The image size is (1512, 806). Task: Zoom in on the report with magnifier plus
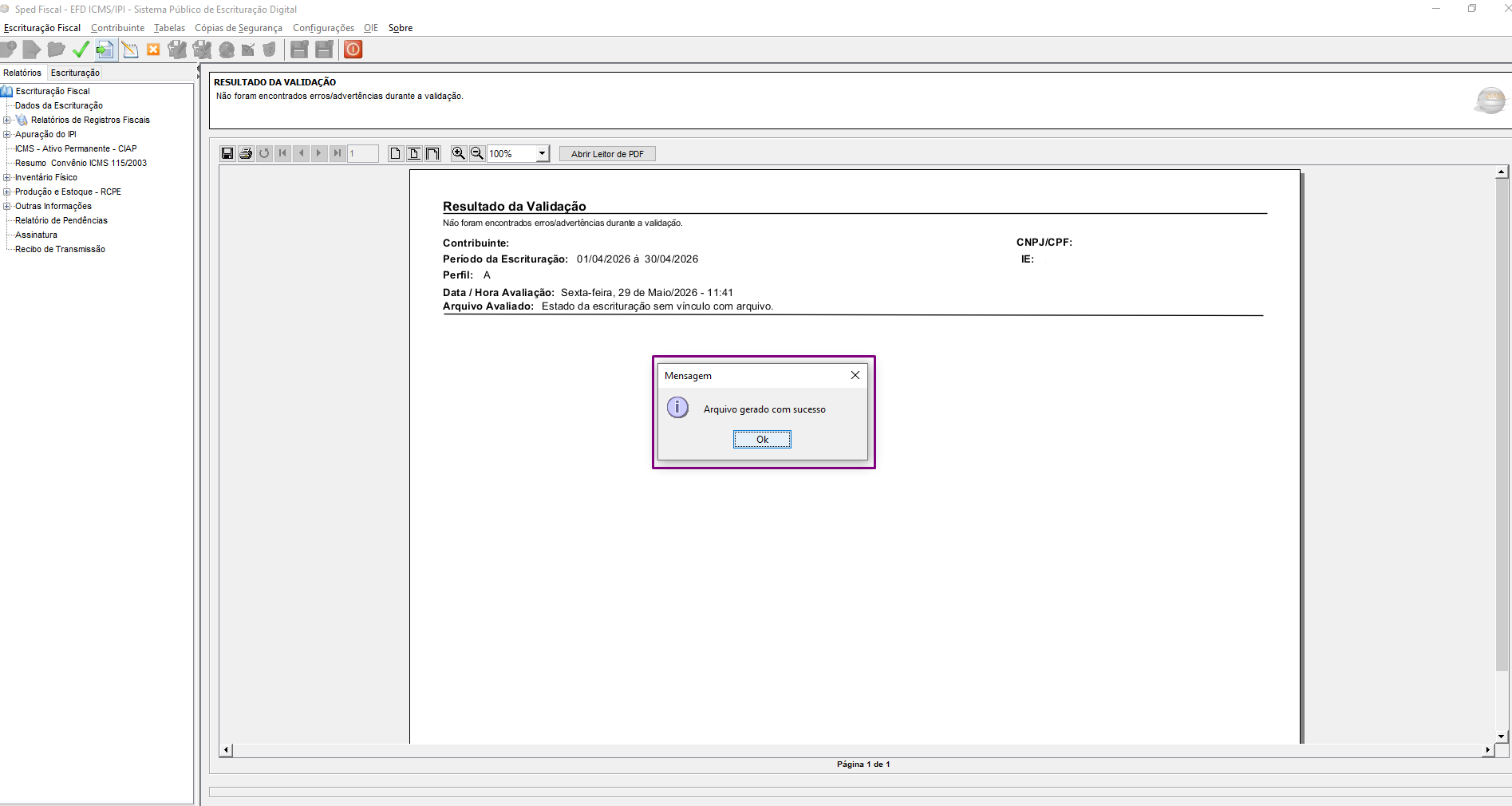459,153
